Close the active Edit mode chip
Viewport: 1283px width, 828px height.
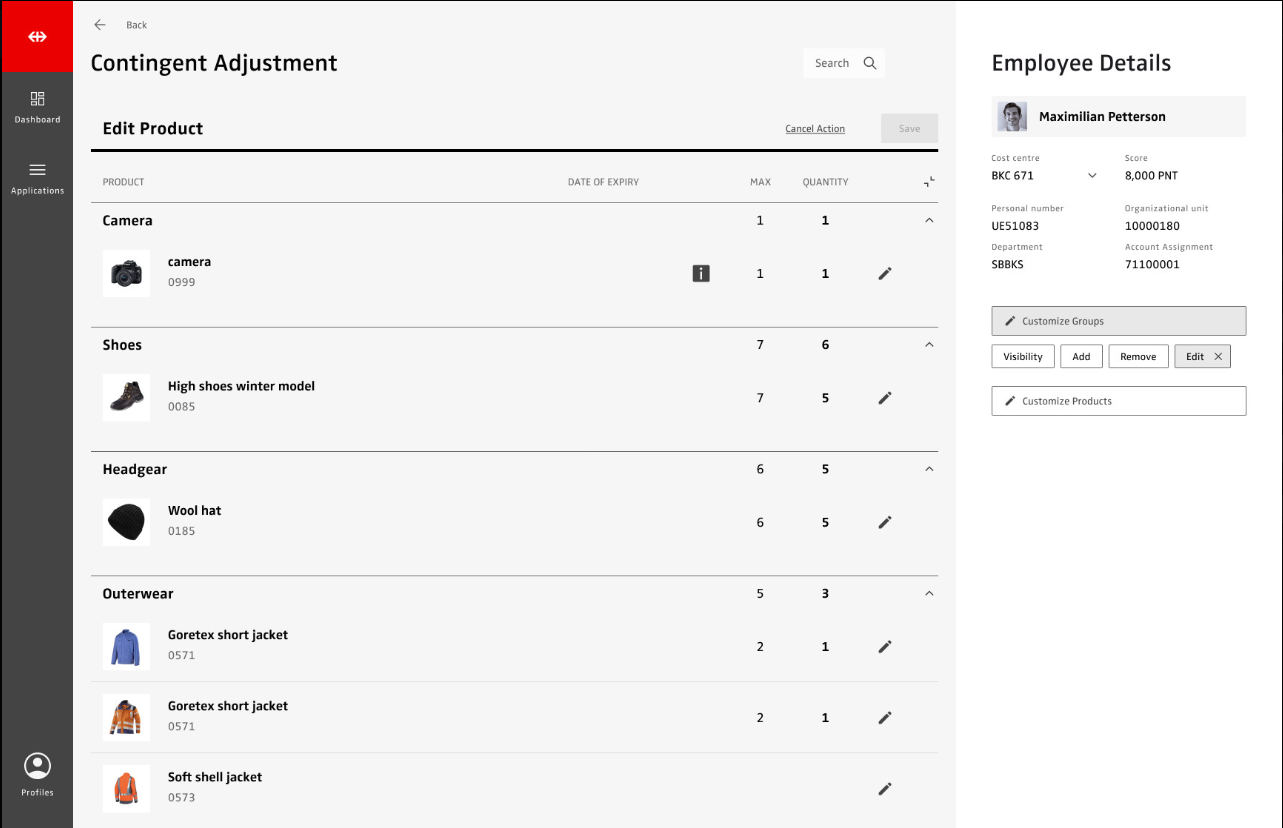pyautogui.click(x=1218, y=357)
